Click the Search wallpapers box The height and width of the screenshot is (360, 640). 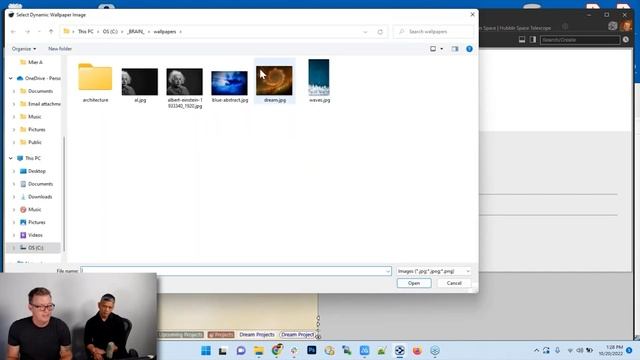pos(433,31)
